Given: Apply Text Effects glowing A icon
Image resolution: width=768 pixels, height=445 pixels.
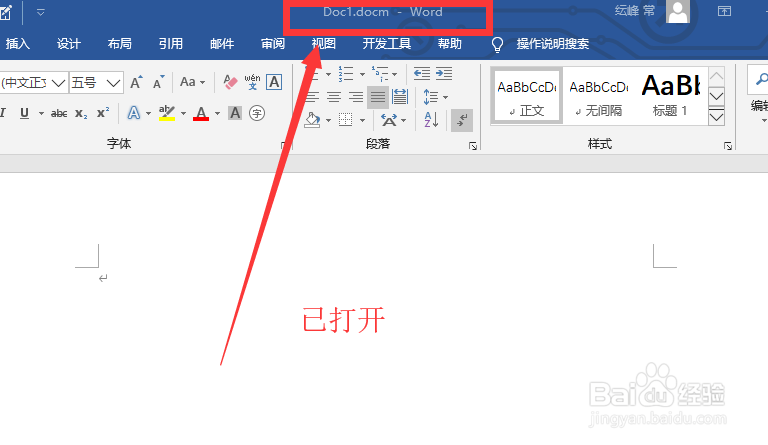Looking at the screenshot, I should pos(133,113).
